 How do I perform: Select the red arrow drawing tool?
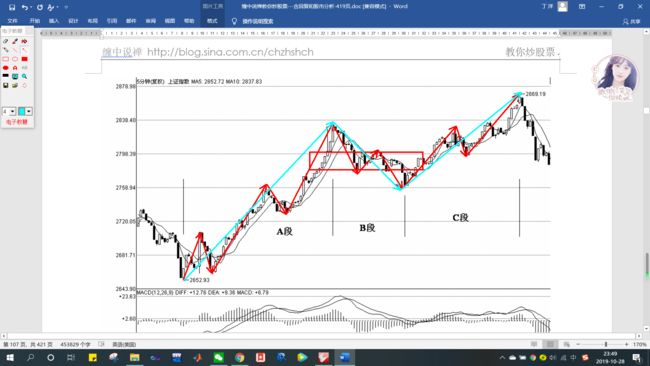(24, 50)
